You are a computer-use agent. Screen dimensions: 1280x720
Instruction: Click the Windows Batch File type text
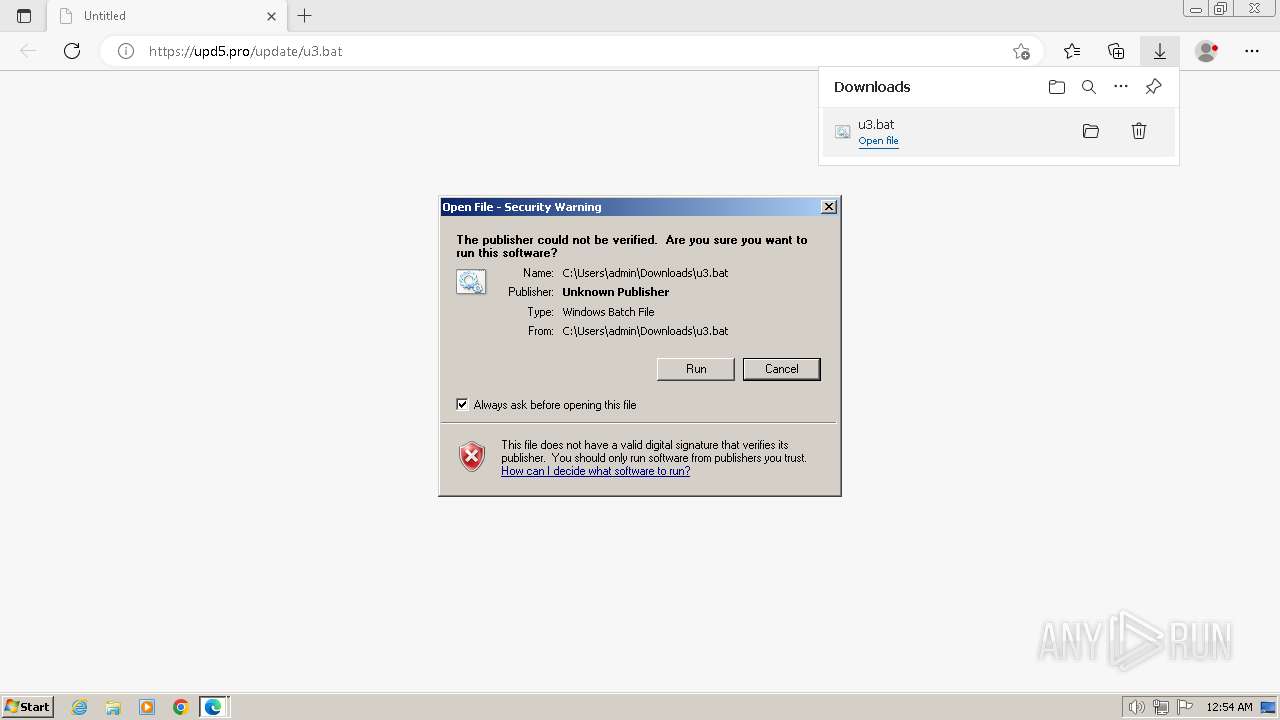coord(608,312)
